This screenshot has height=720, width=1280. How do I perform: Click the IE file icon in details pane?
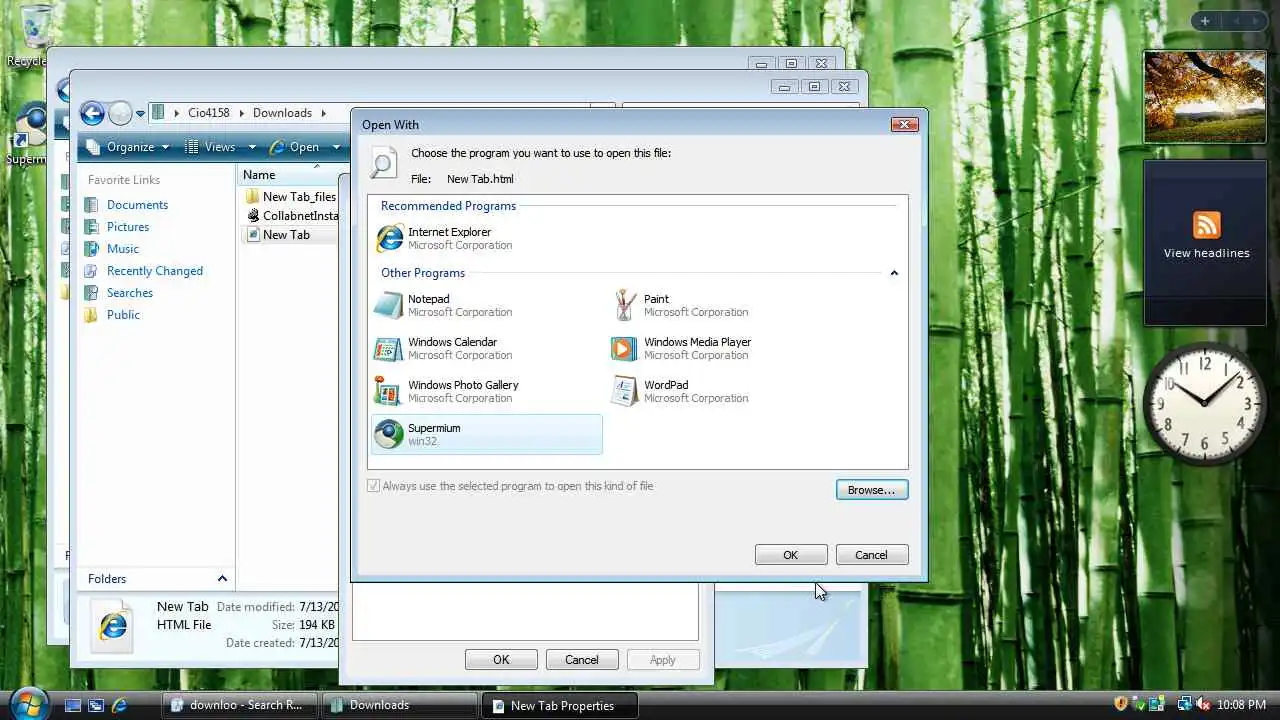pyautogui.click(x=112, y=626)
